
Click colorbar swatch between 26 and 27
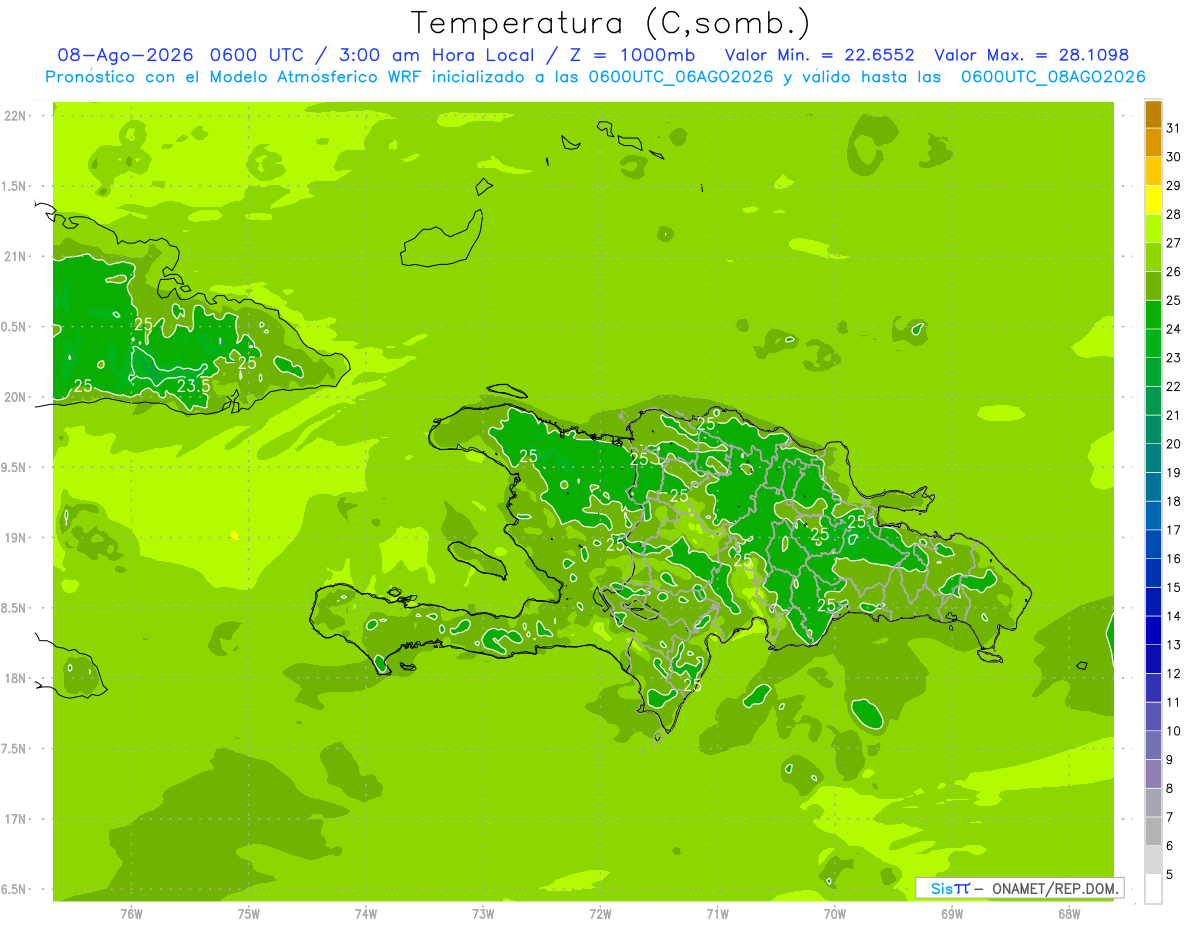coord(1153,257)
